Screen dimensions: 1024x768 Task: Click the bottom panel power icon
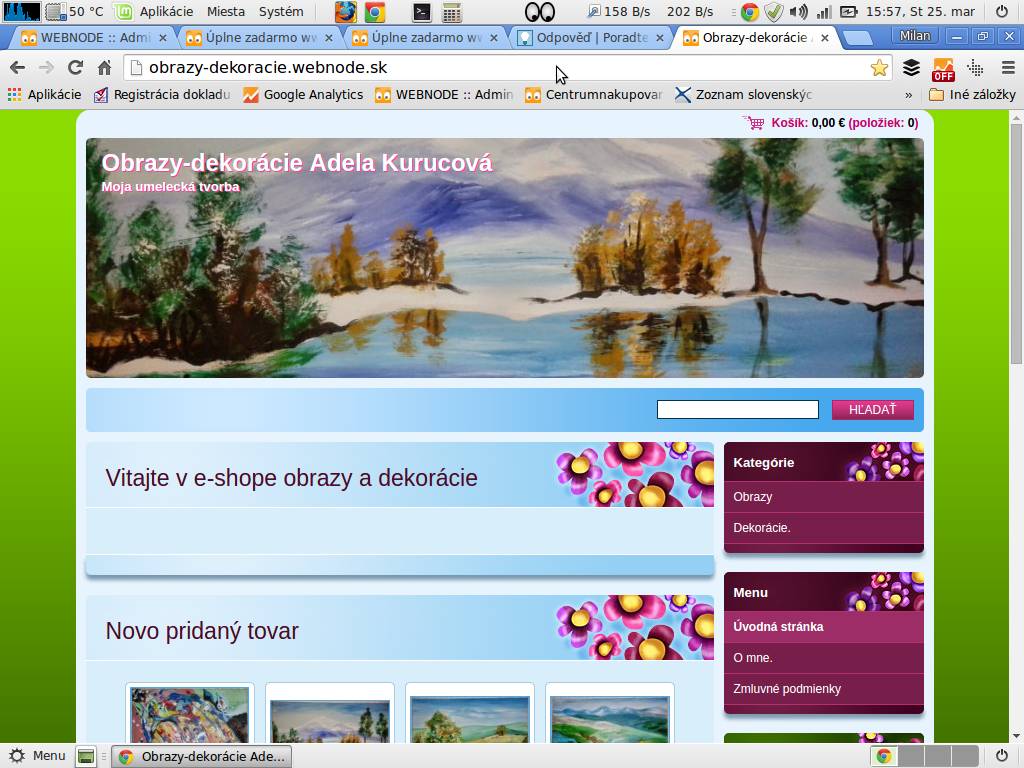(1000, 756)
